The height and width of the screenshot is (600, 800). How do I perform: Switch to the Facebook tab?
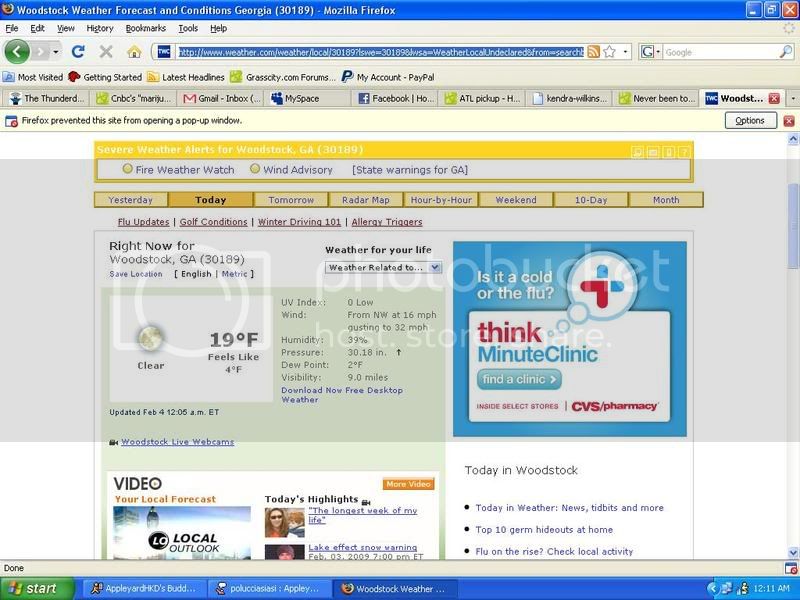[396, 98]
